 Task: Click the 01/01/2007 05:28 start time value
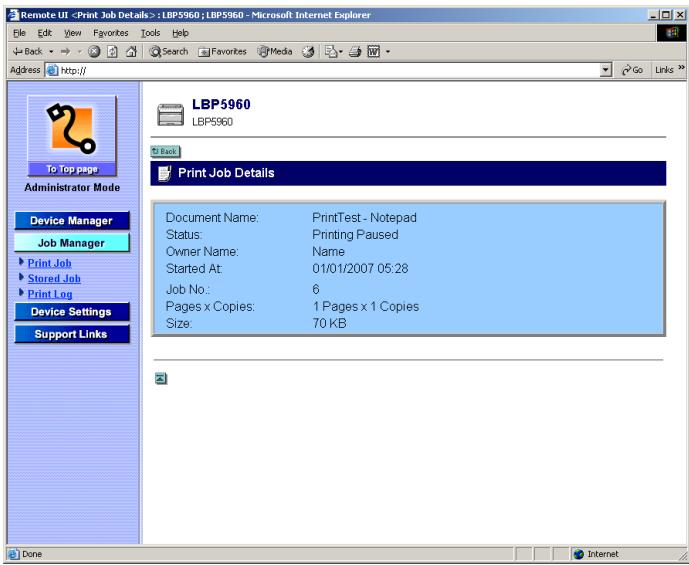[360, 268]
